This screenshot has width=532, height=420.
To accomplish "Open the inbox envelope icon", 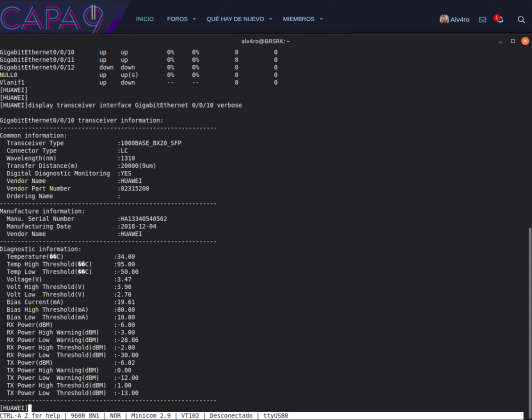I will point(482,20).
